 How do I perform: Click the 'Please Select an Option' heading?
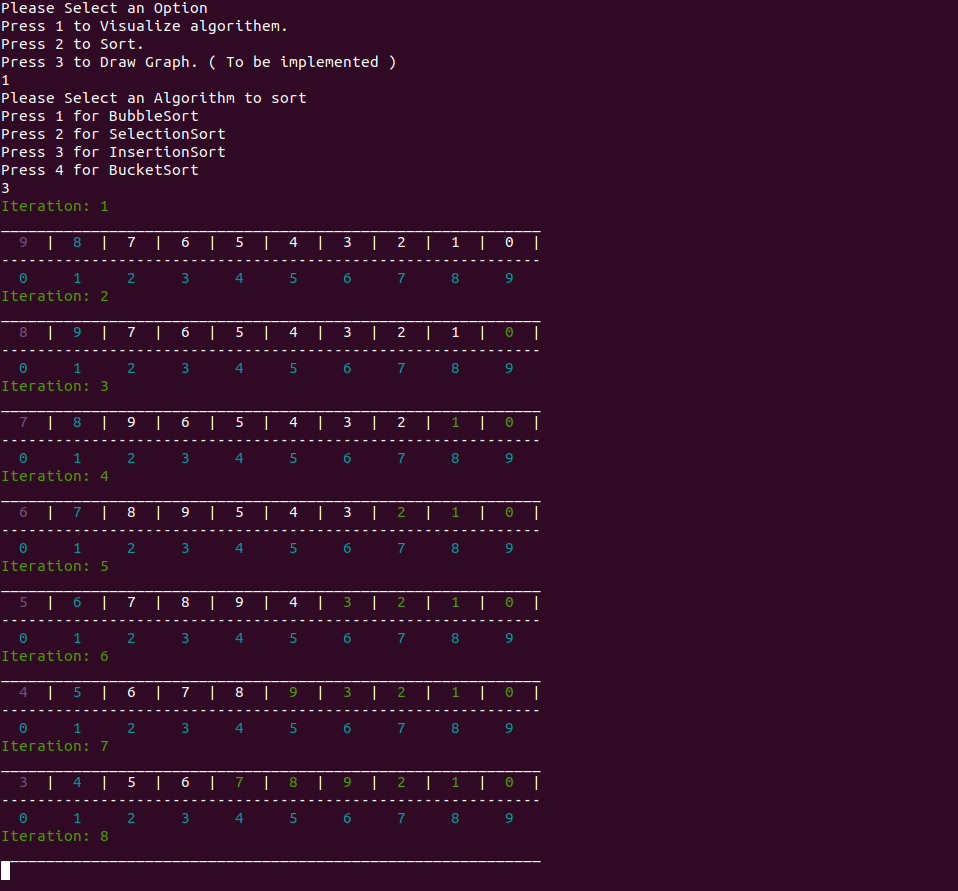point(104,9)
